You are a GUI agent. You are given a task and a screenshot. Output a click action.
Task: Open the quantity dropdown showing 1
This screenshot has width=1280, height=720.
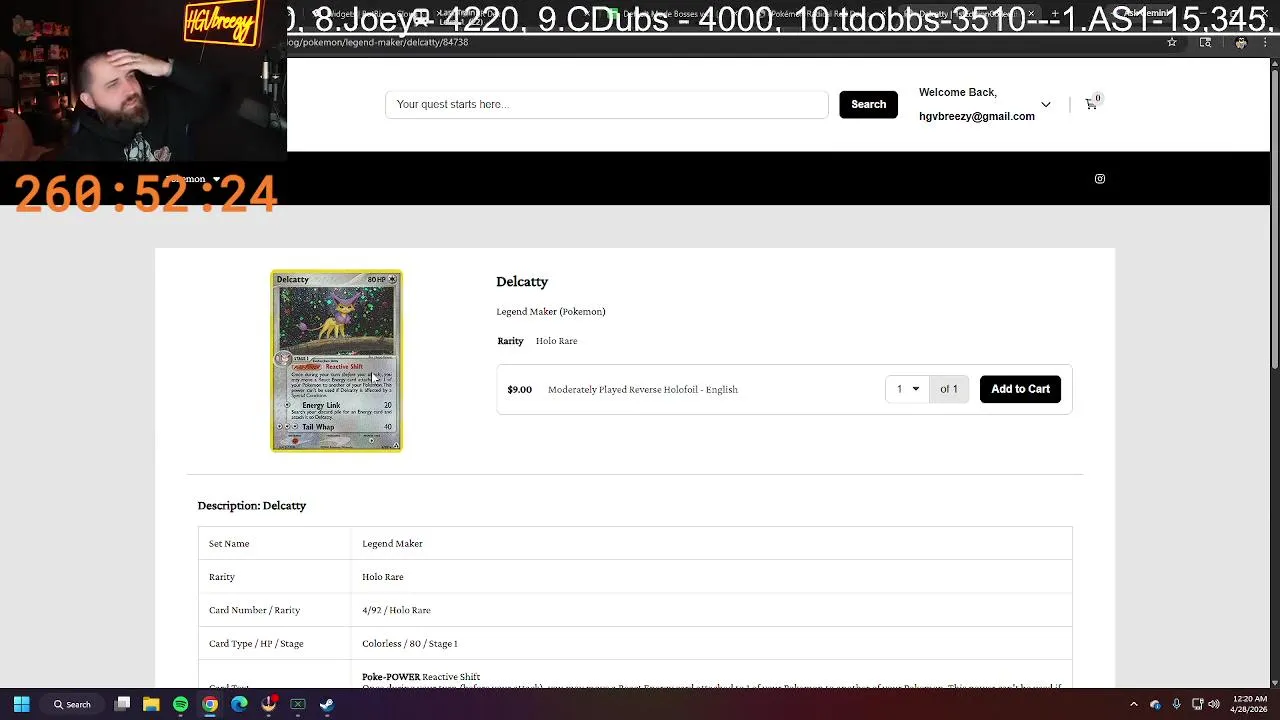(907, 389)
